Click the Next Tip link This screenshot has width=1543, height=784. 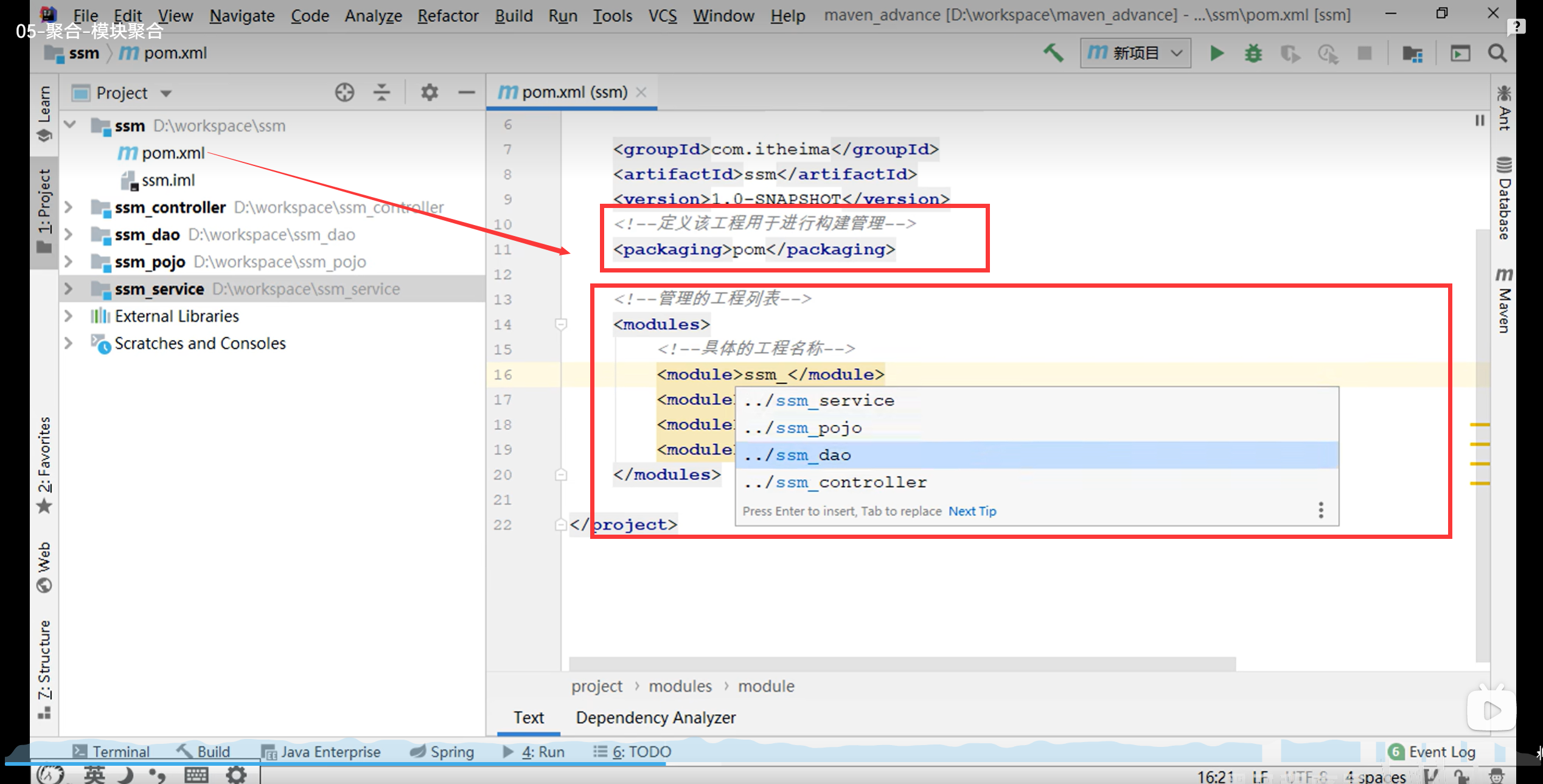pyautogui.click(x=972, y=511)
